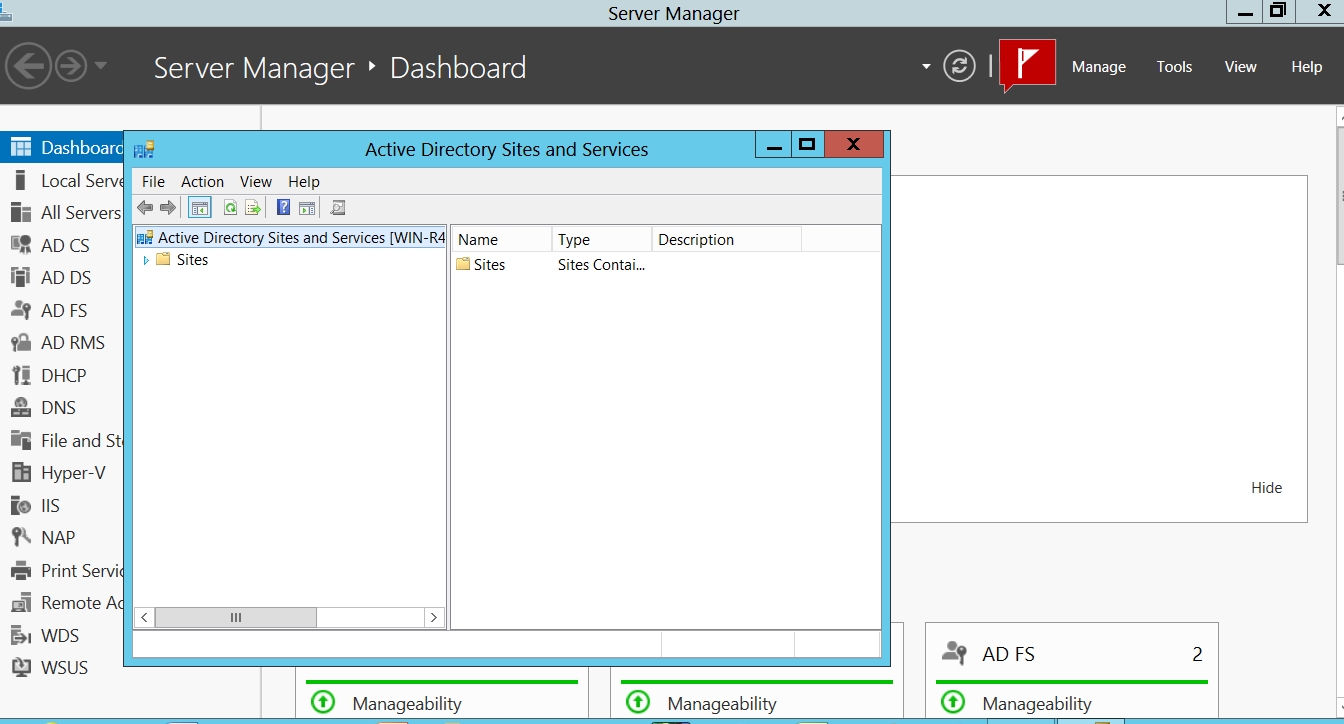Viewport: 1344px width, 724px height.
Task: Open View menu in Server Manager header
Action: point(1240,67)
